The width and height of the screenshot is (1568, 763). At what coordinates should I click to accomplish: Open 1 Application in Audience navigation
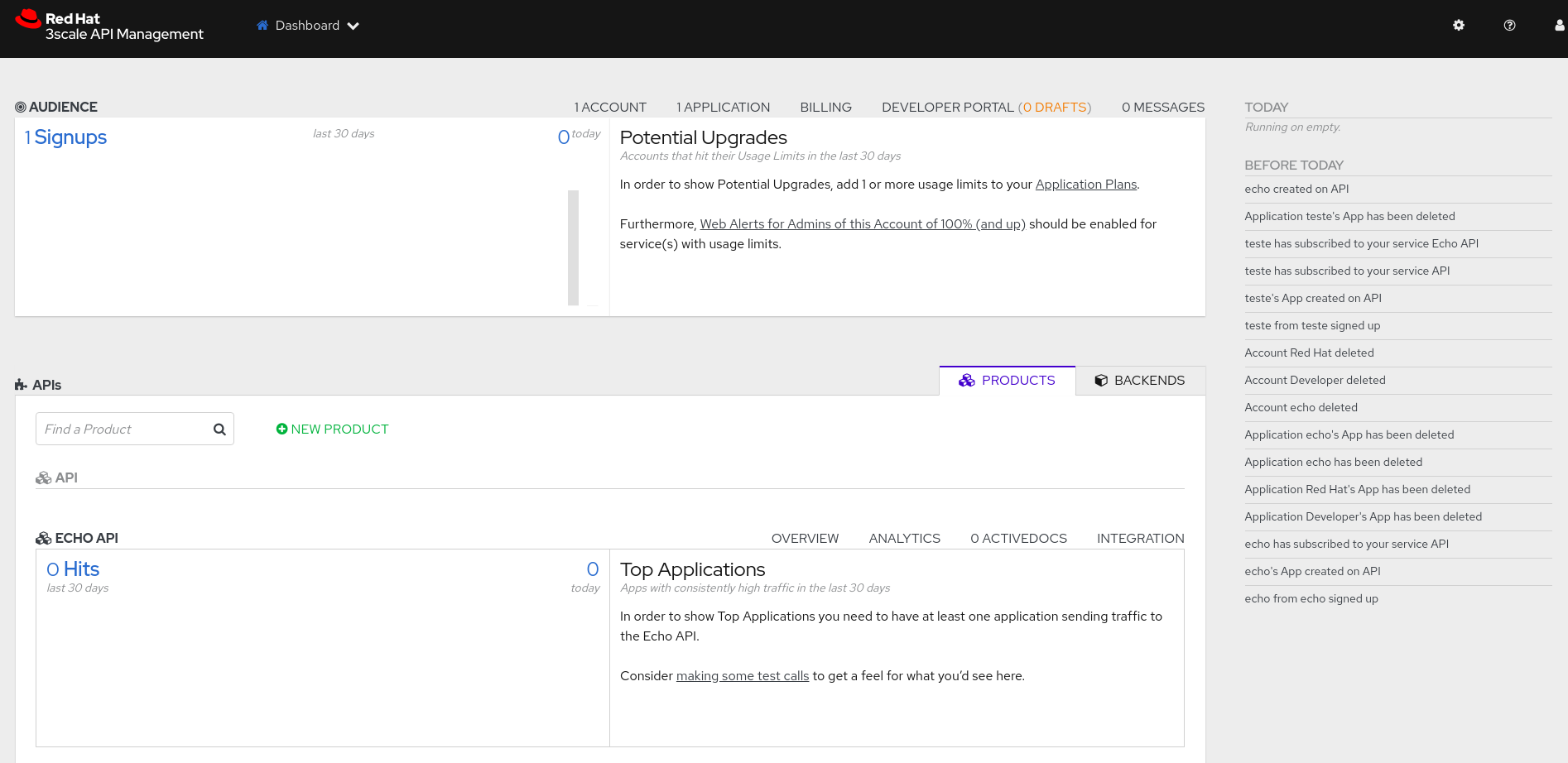point(723,108)
